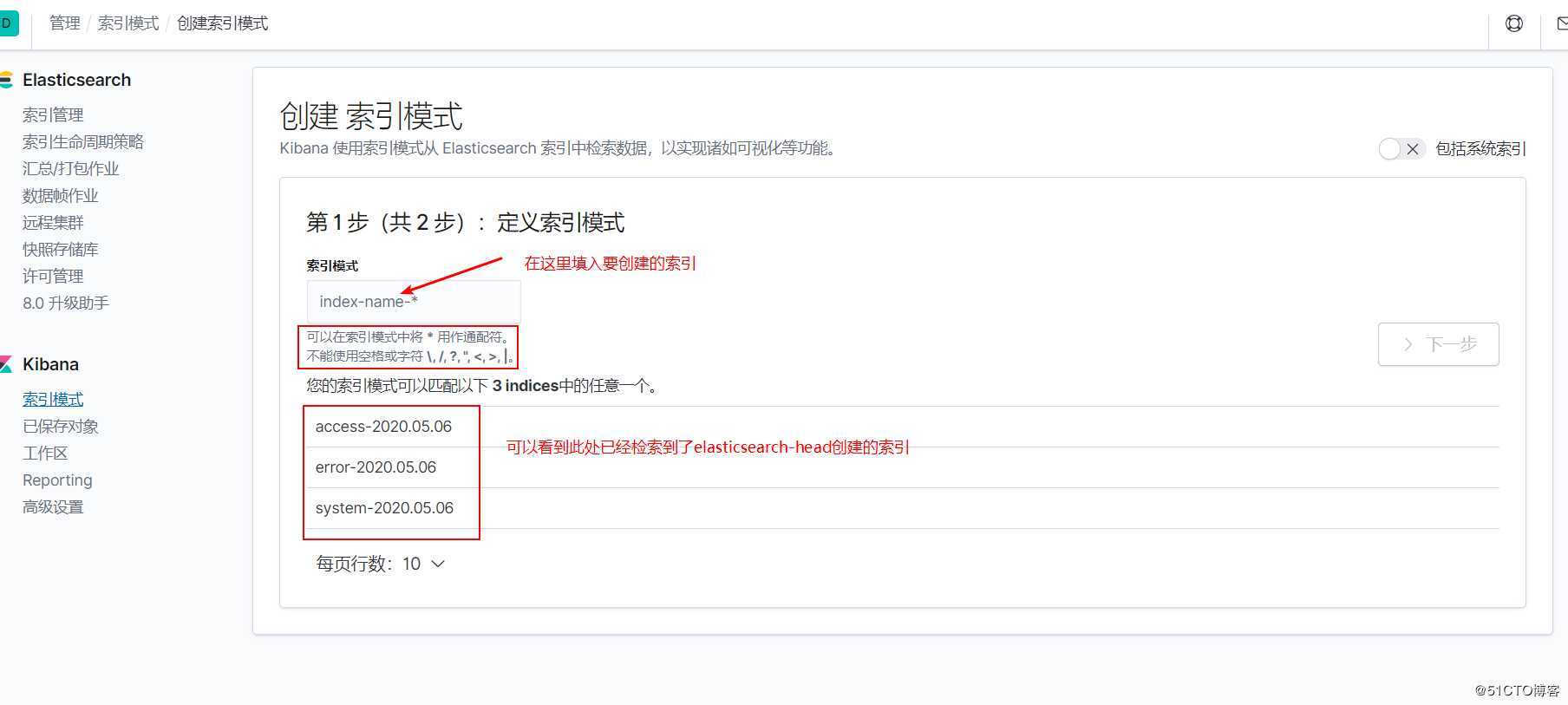Click the 创建 索引模式 page title
1568x705 pixels.
tap(371, 116)
